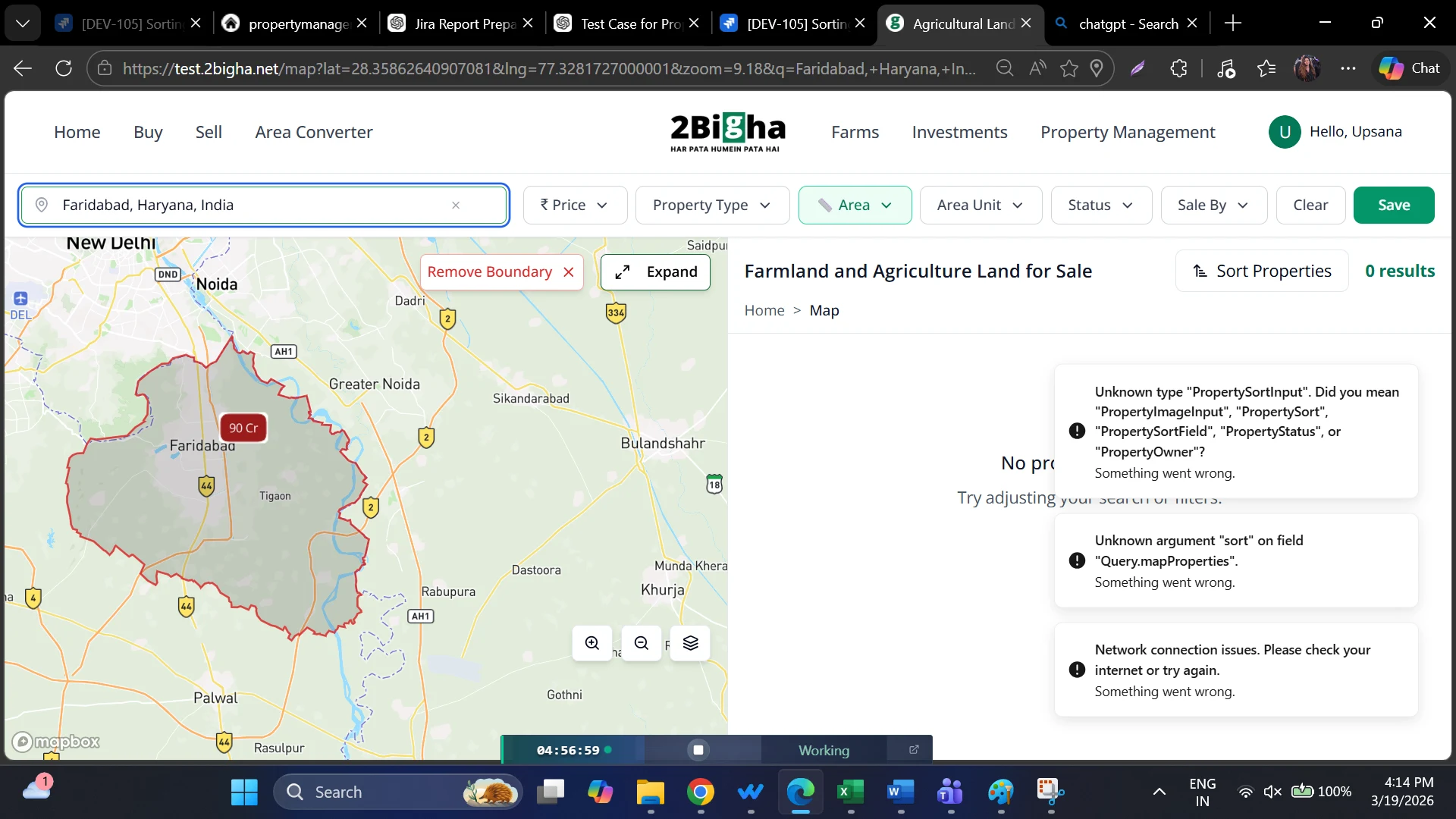
Task: Remove the map boundary filter
Action: coord(501,271)
